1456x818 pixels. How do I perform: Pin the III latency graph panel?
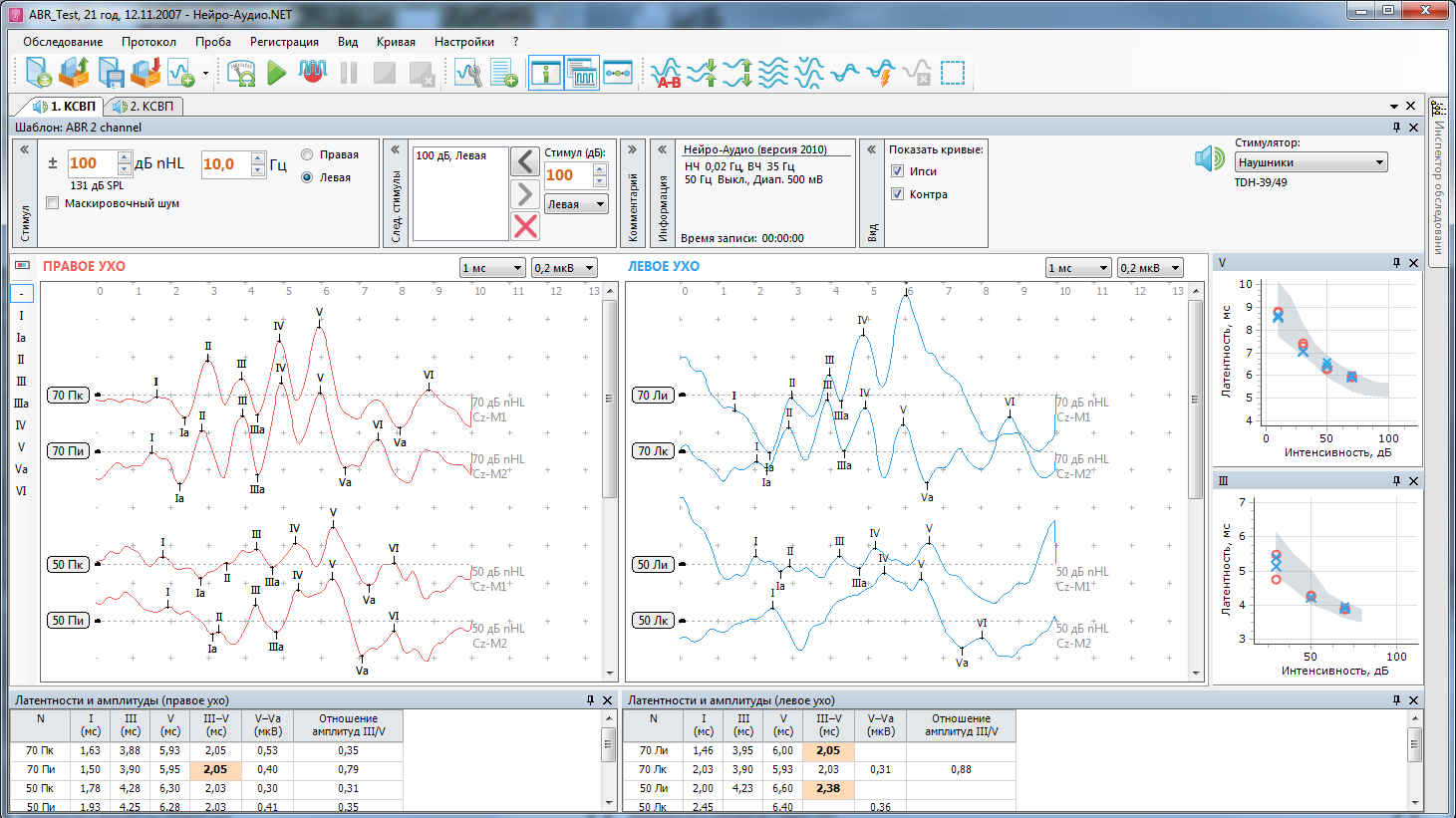[1396, 480]
